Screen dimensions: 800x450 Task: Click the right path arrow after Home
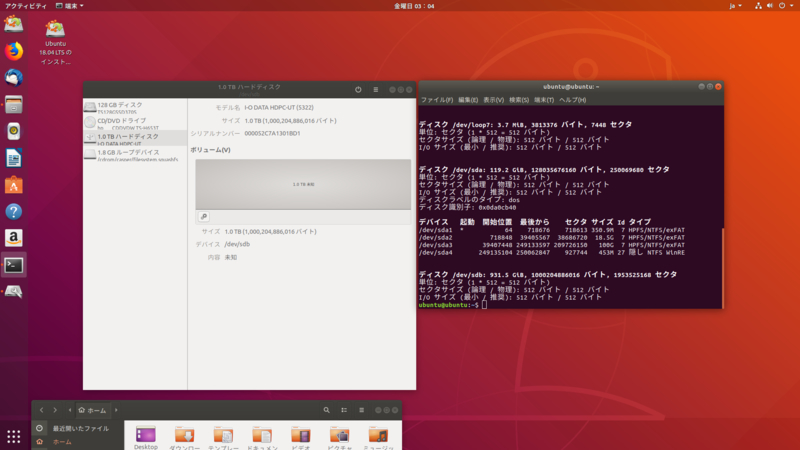[116, 410]
